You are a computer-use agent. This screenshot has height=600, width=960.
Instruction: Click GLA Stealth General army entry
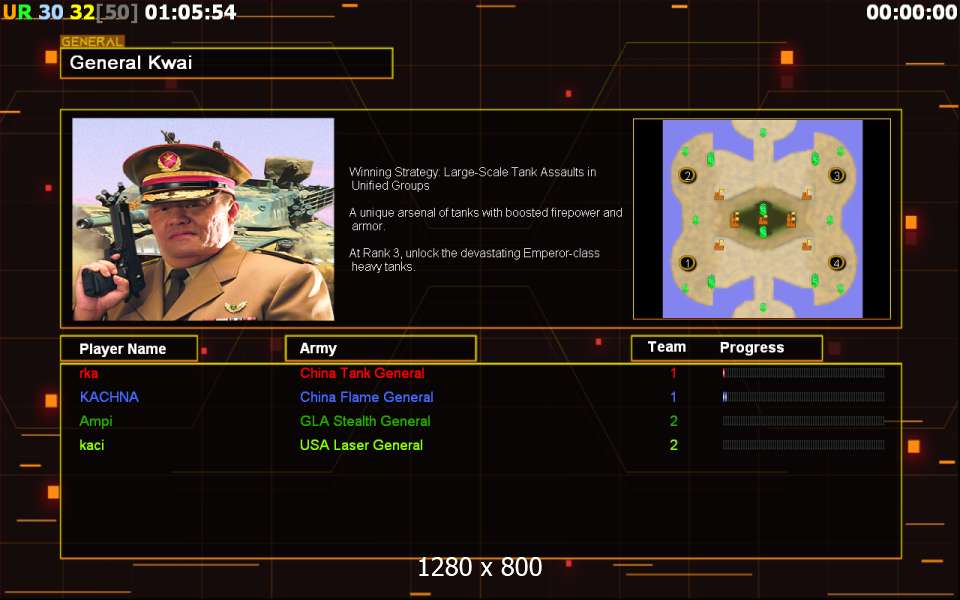click(x=365, y=421)
